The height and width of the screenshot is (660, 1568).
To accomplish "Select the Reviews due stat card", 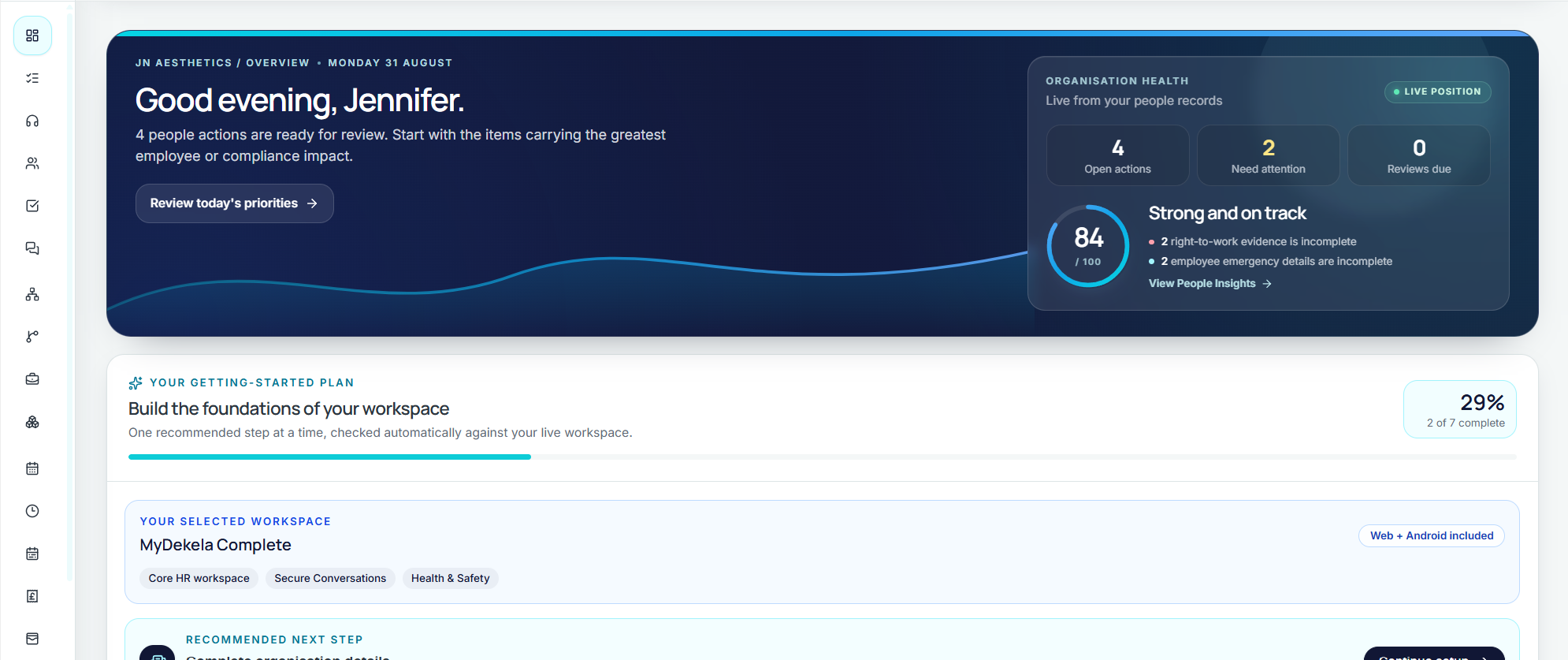I will point(1418,155).
